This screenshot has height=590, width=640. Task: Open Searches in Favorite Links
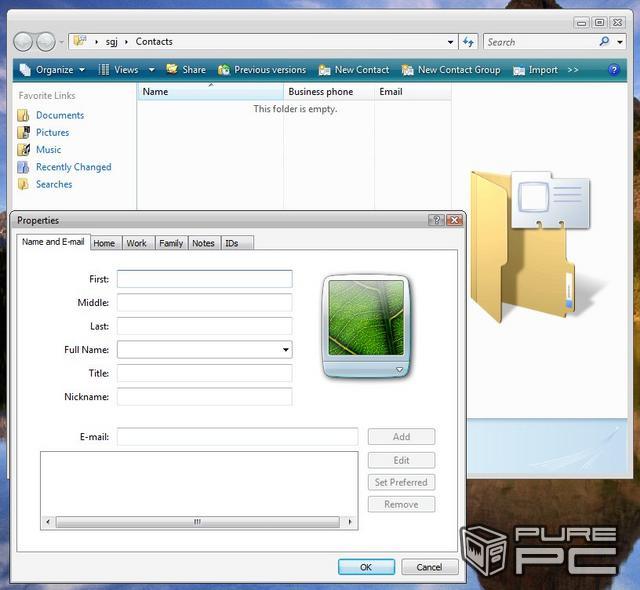coord(54,184)
